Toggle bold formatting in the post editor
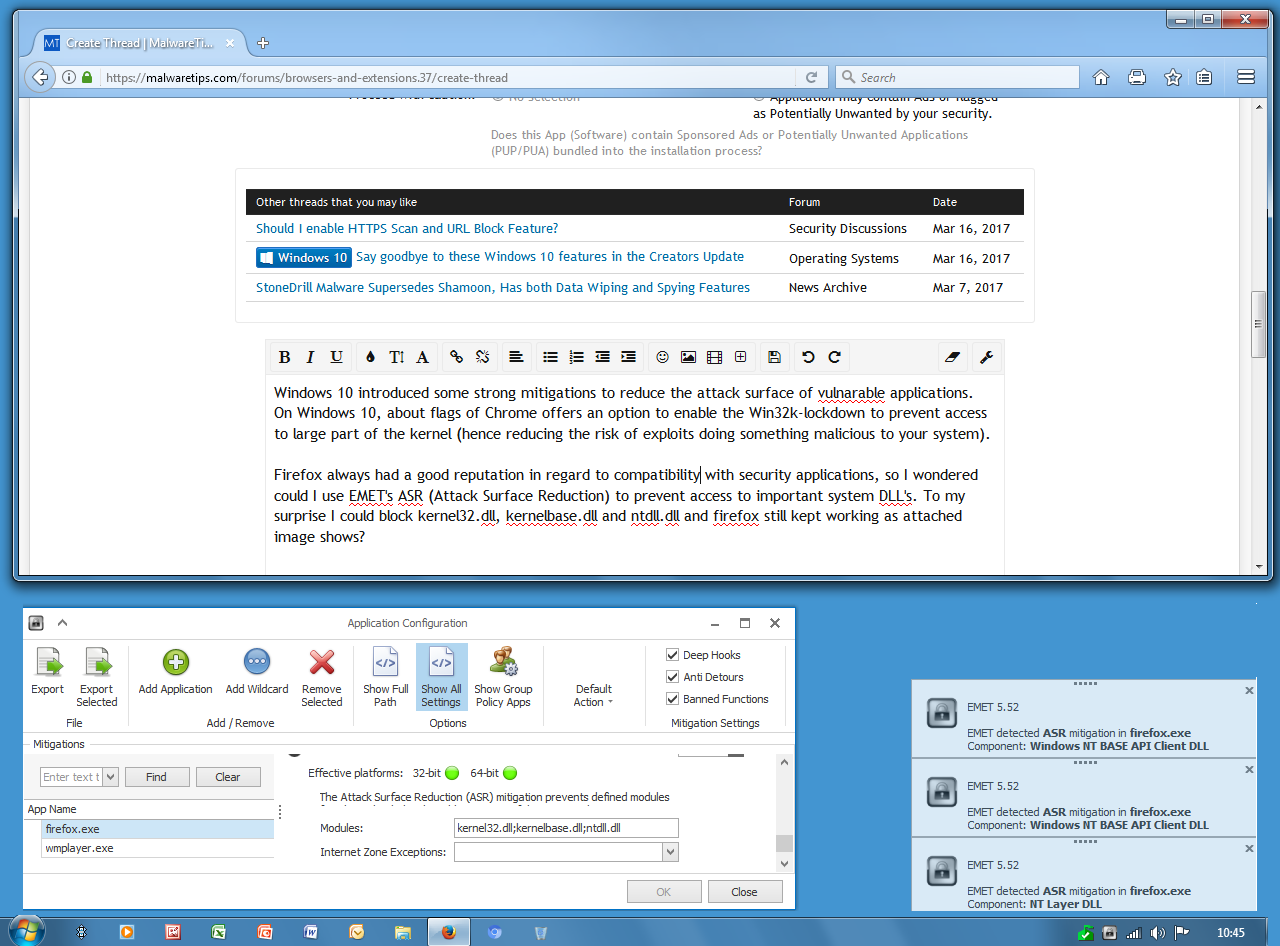1280x946 pixels. click(284, 357)
